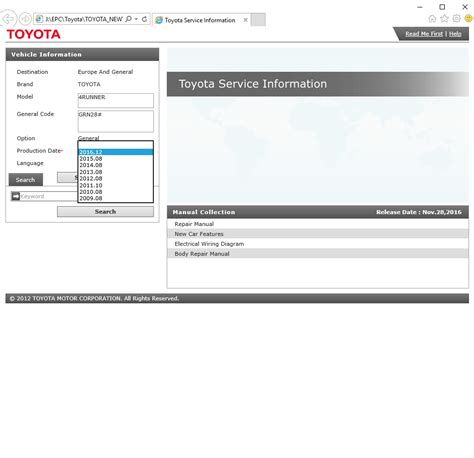Choose production date 2014.08
Viewport: 474px width, 458px height.
pos(115,165)
